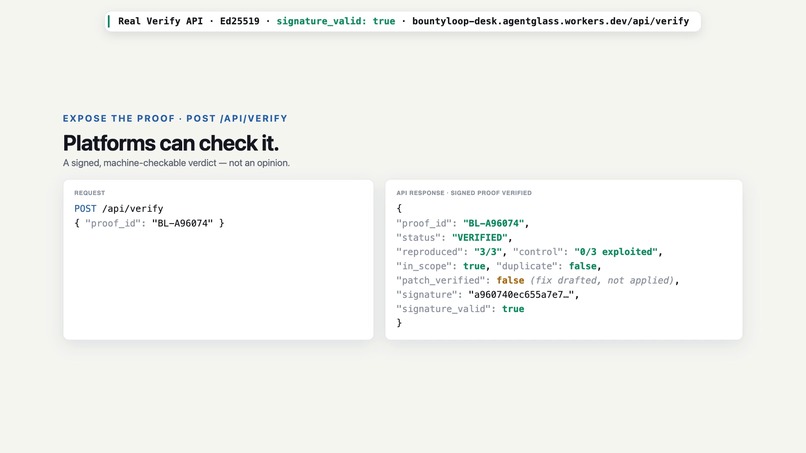Click the duplicate value false

coord(582,266)
